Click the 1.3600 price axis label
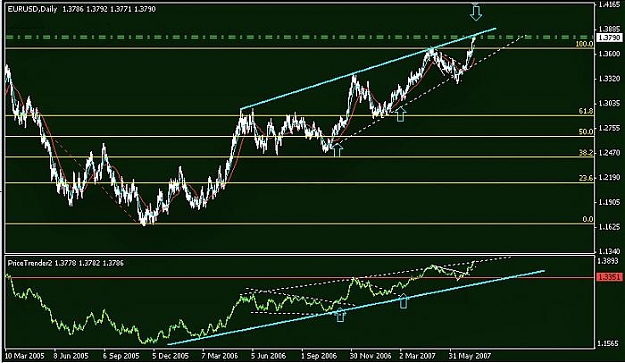 (x=609, y=54)
